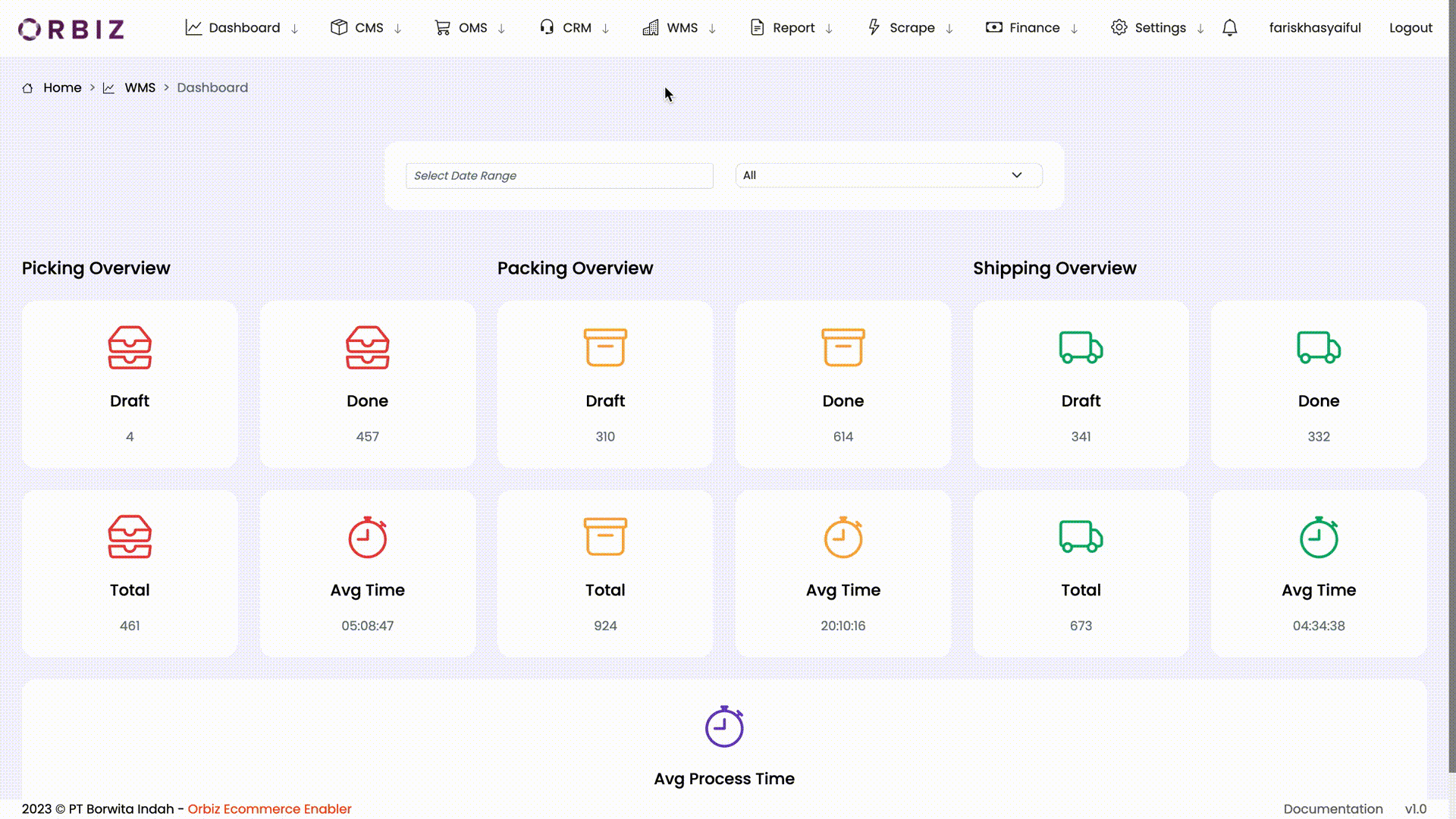Click the Shipping Draft truck icon
The image size is (1456, 819).
click(1081, 347)
